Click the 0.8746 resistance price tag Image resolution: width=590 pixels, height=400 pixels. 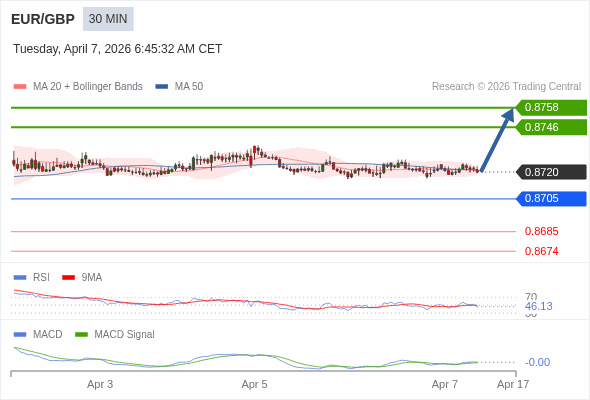(551, 127)
